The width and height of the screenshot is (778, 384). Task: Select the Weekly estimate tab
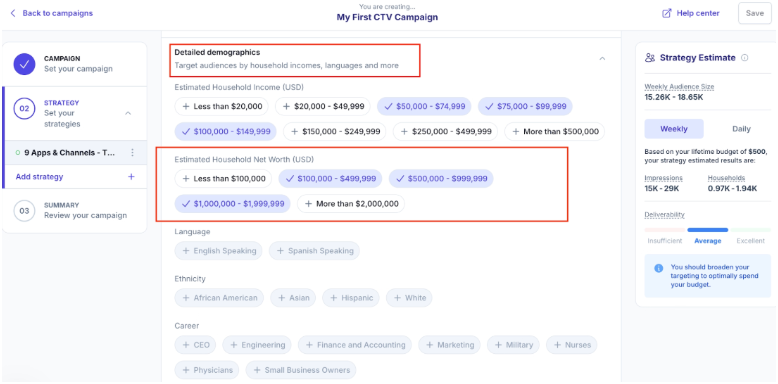(674, 129)
